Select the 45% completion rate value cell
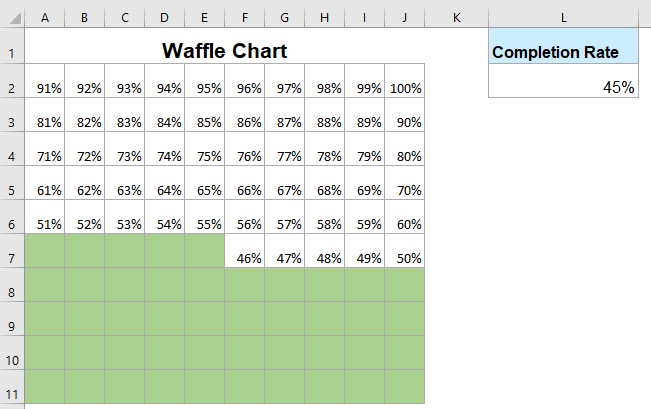651x409 pixels. pos(563,87)
